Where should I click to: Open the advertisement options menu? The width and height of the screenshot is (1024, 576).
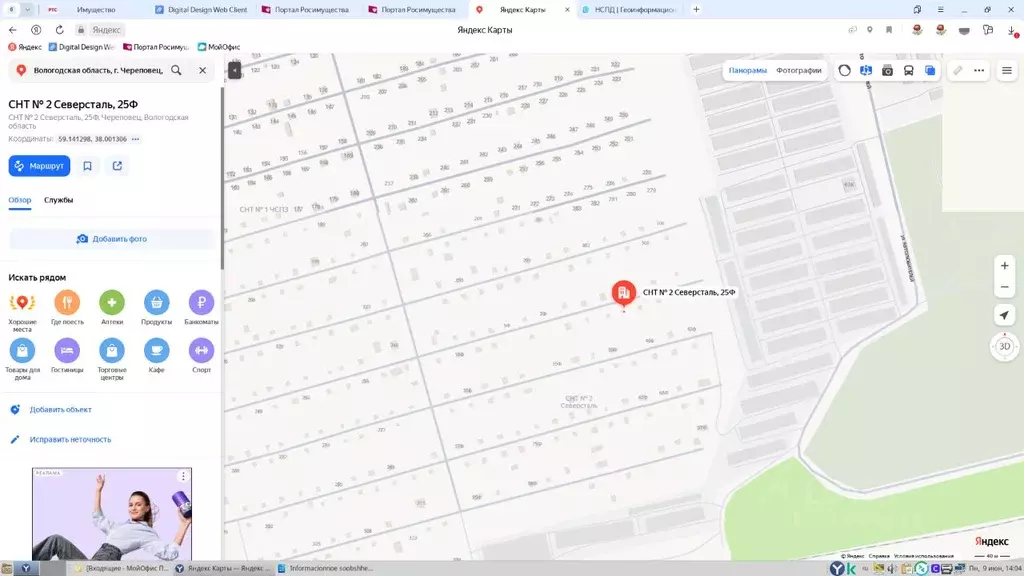point(184,476)
